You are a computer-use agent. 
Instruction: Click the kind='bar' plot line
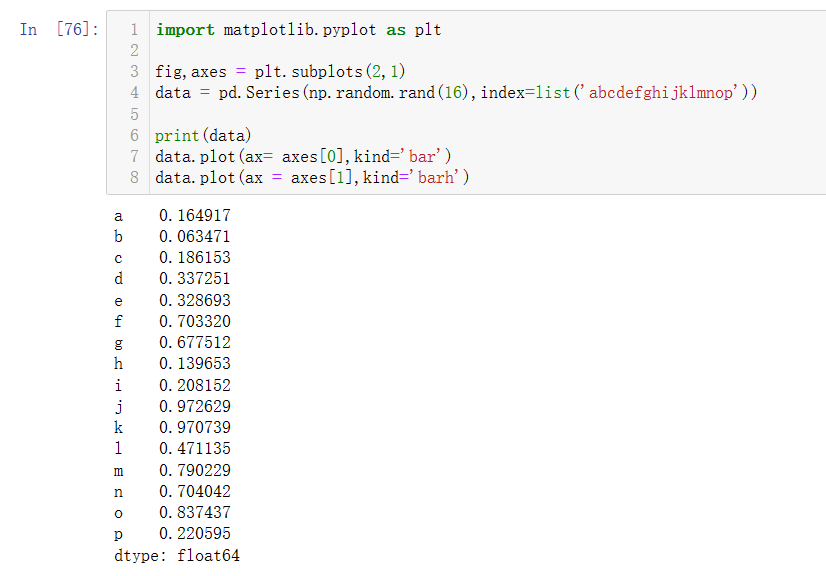pyautogui.click(x=303, y=157)
